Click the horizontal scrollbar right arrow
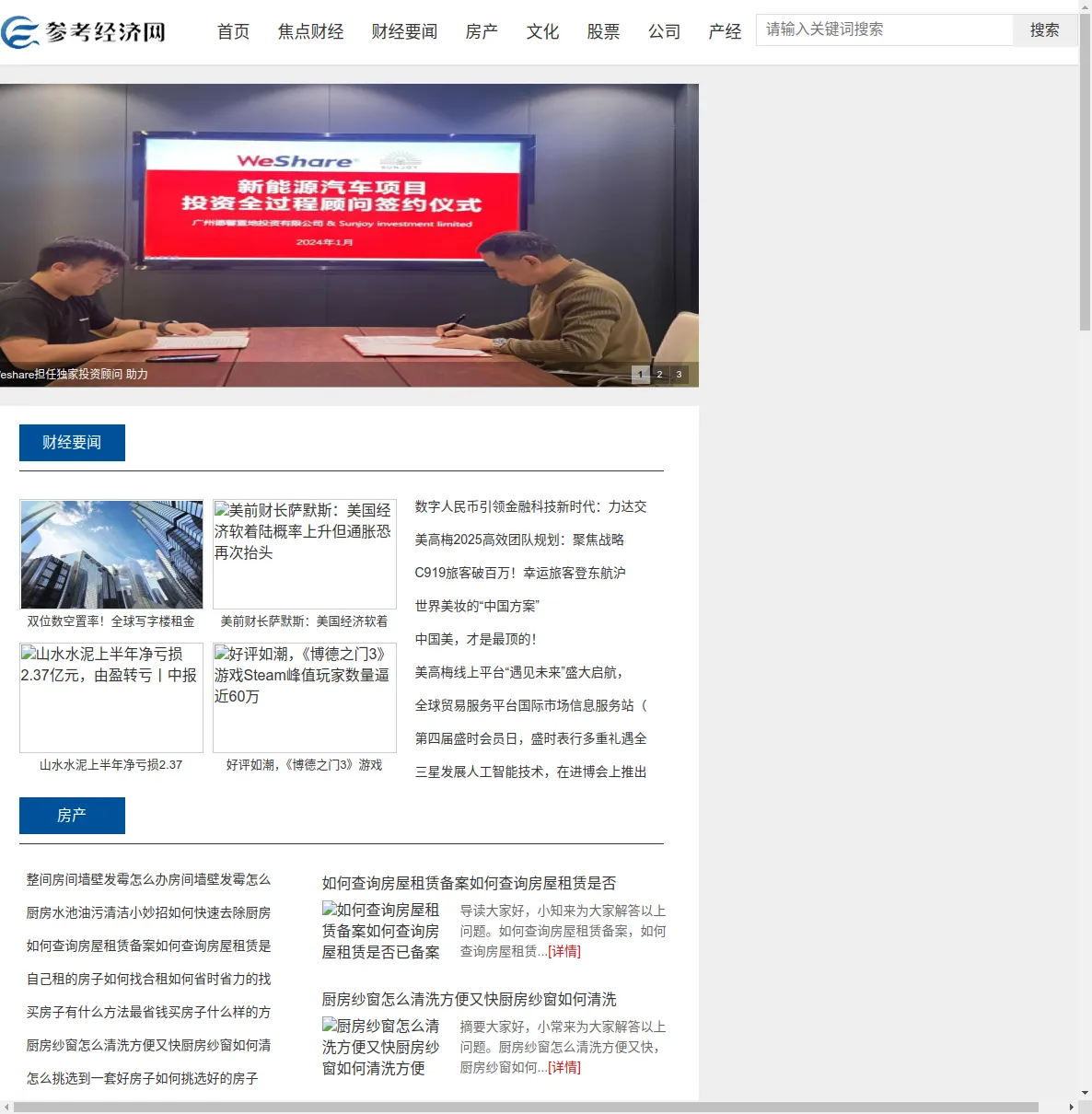1092x1114 pixels. tap(1072, 1107)
